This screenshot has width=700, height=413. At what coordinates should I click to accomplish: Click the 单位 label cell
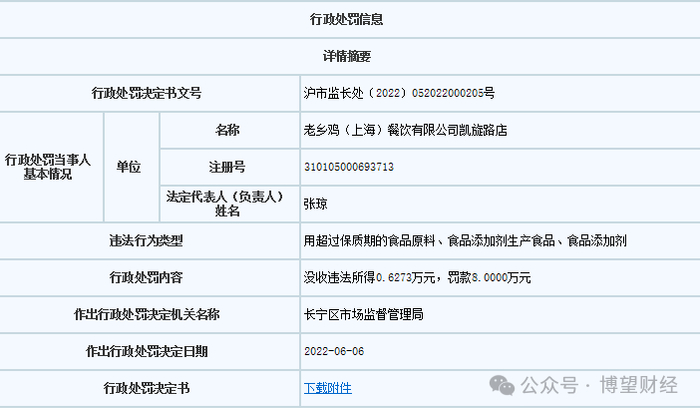(x=129, y=167)
